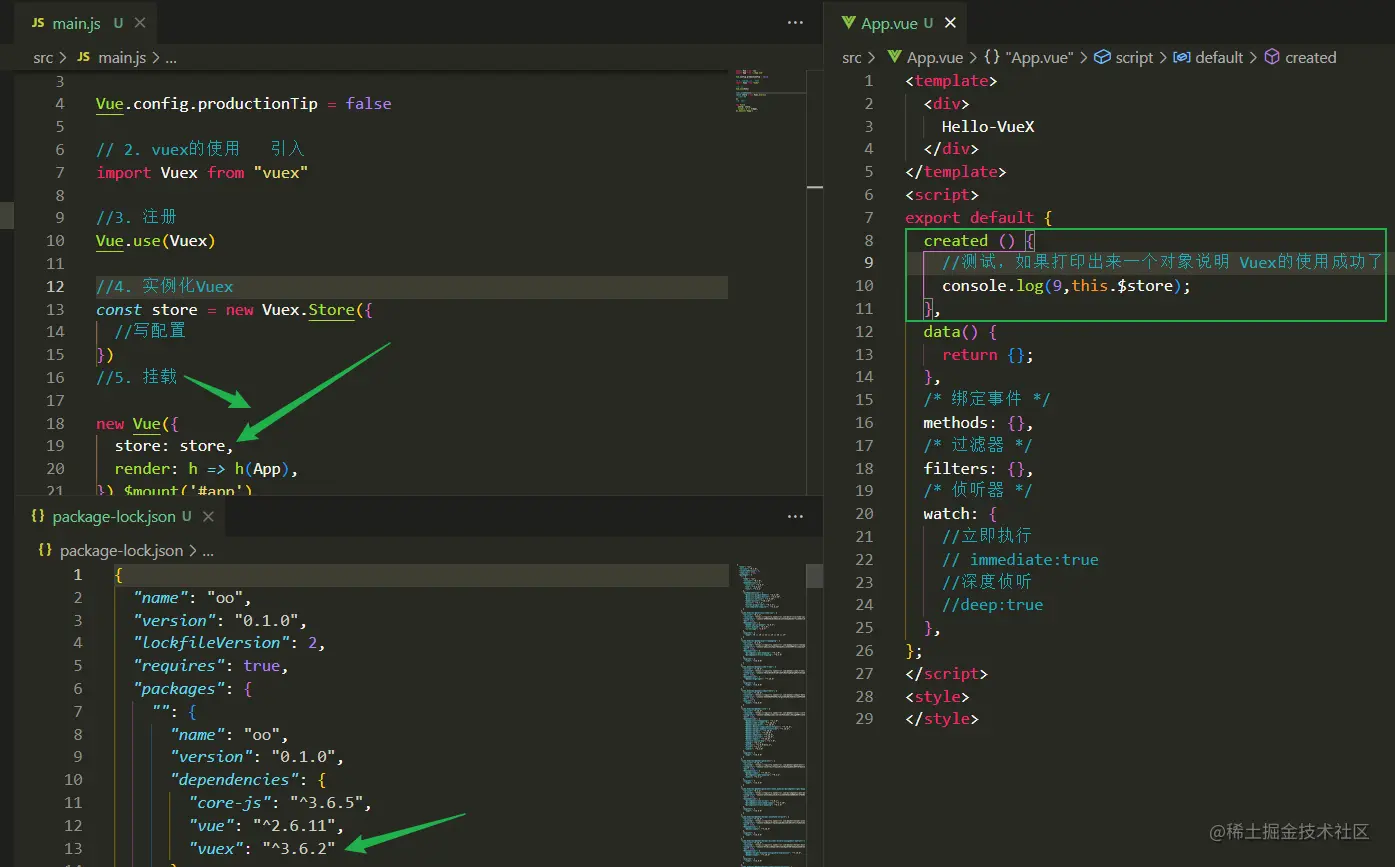This screenshot has height=867, width=1395.
Task: Click line number 12 in main.js gutter
Action: click(55, 287)
